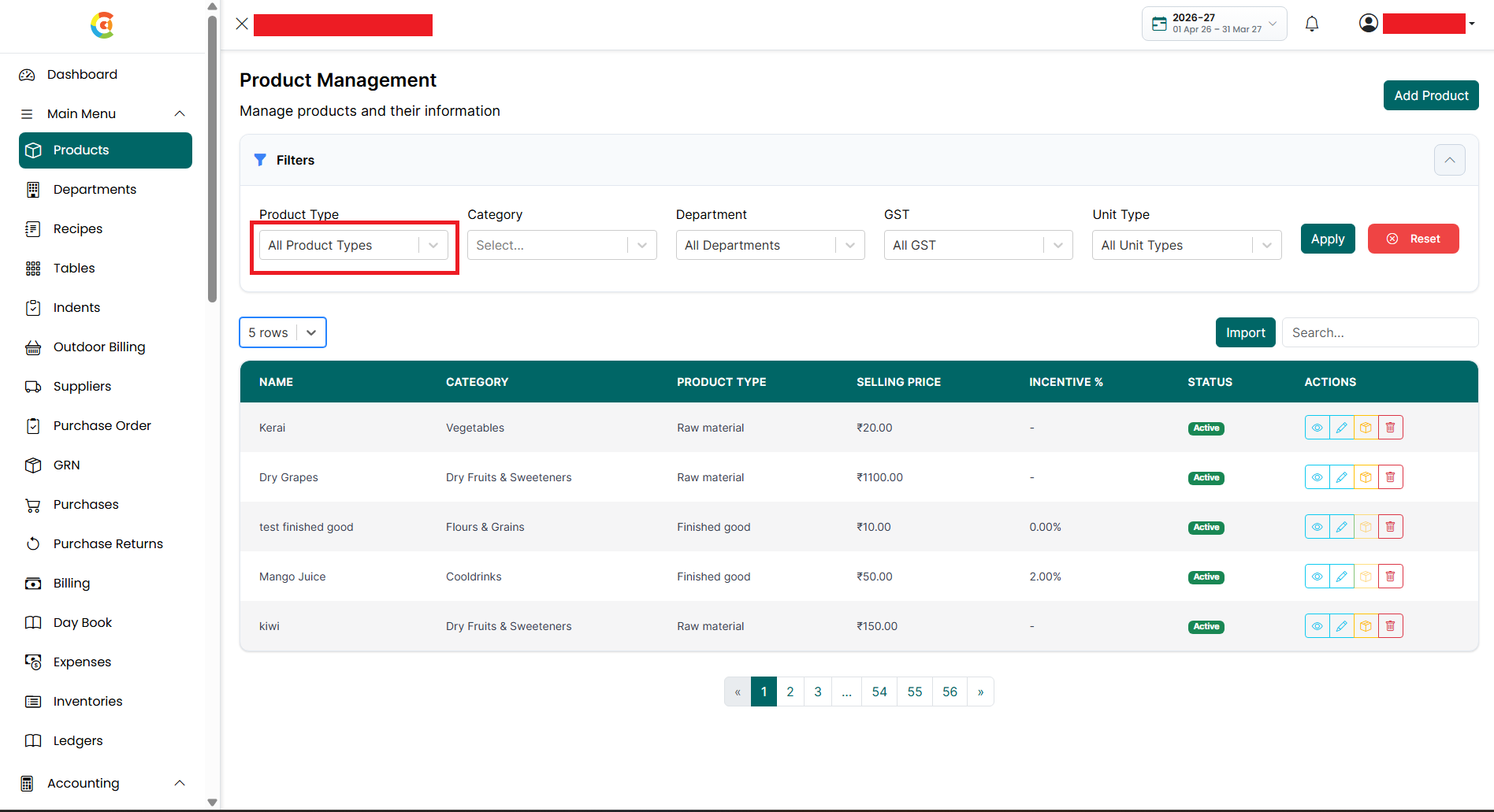Click the Add Product button
The height and width of the screenshot is (812, 1494).
coord(1431,95)
